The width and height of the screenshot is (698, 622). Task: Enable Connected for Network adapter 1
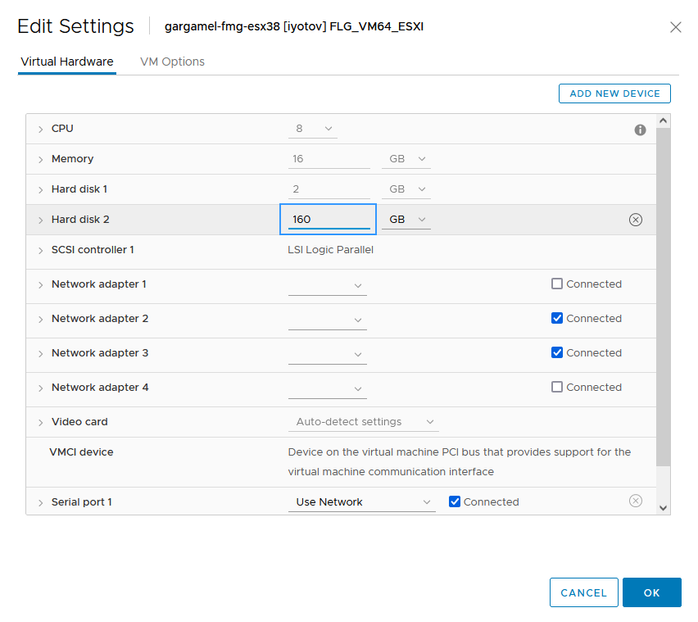coord(557,284)
